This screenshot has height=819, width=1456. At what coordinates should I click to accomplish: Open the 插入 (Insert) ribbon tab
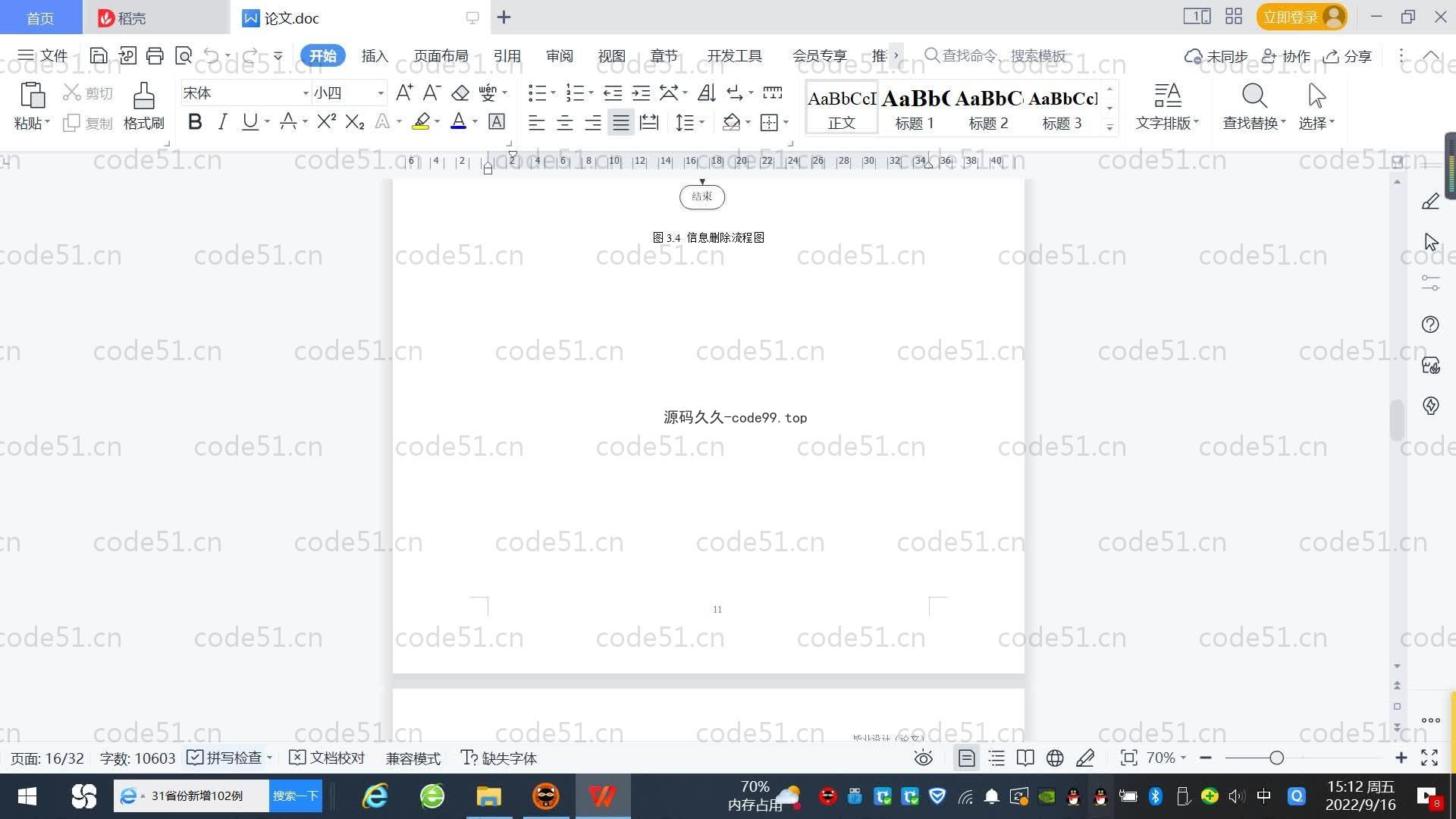(375, 56)
